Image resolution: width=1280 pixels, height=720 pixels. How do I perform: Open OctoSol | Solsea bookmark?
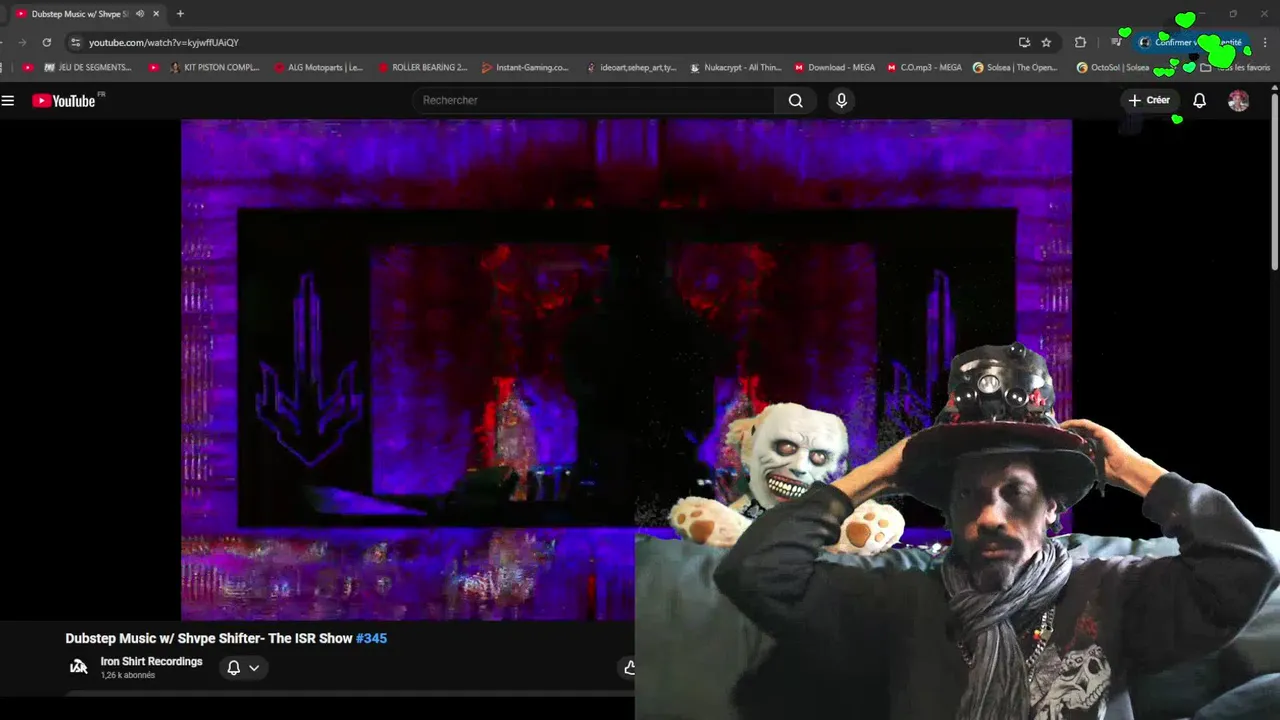click(x=1113, y=68)
